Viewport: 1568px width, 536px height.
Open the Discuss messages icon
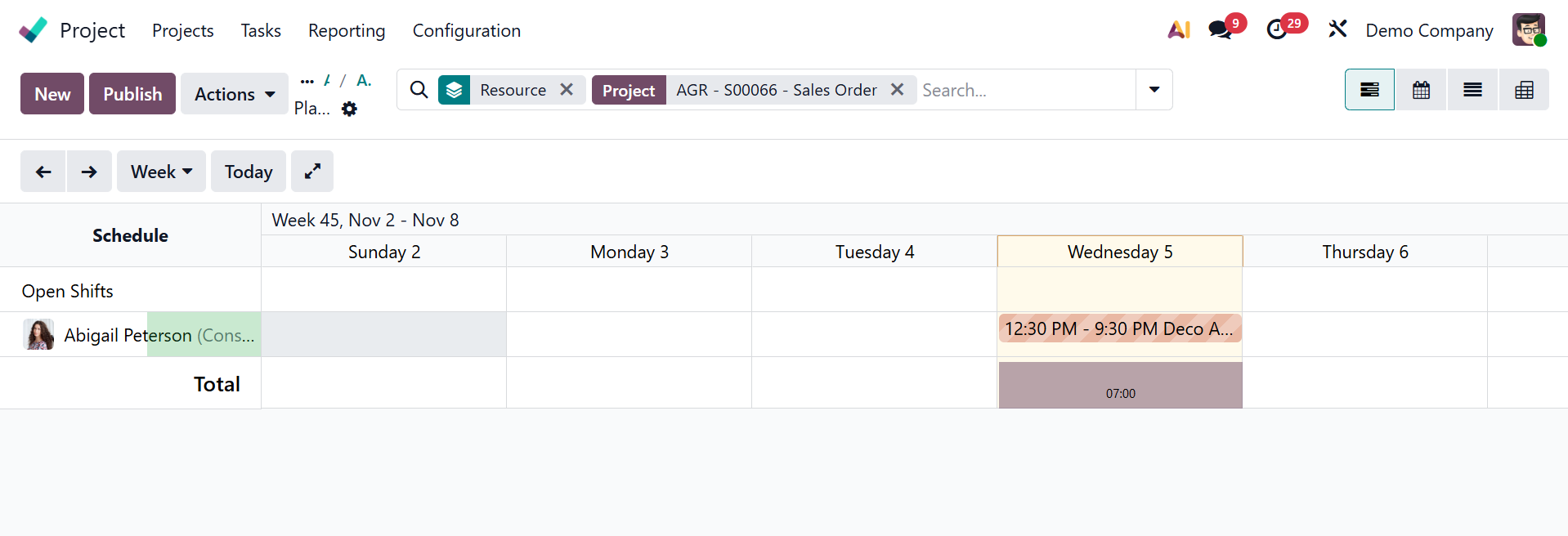pyautogui.click(x=1221, y=30)
